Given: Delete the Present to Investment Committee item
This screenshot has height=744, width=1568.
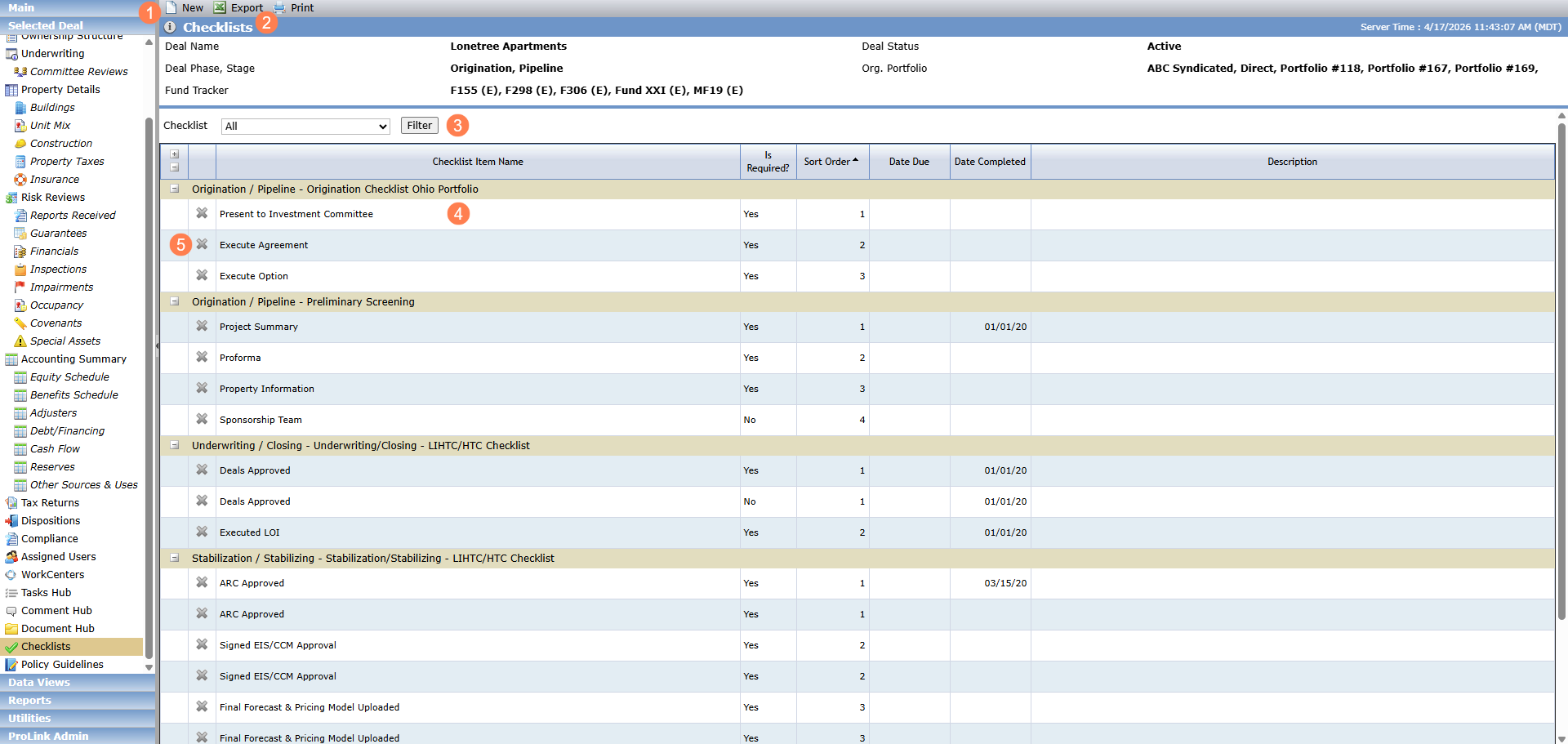Looking at the screenshot, I should pos(202,213).
